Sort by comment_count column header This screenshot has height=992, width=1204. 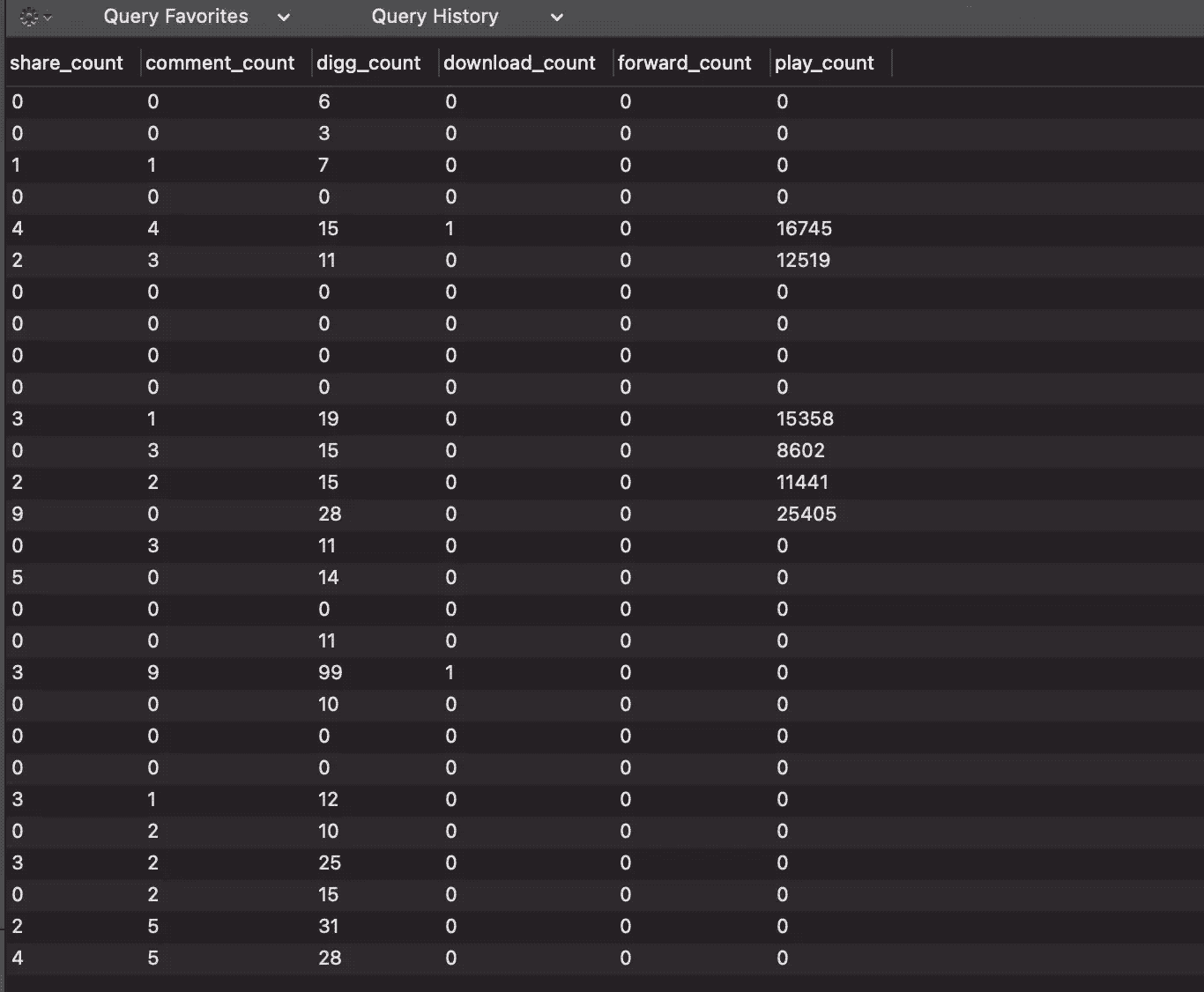220,63
